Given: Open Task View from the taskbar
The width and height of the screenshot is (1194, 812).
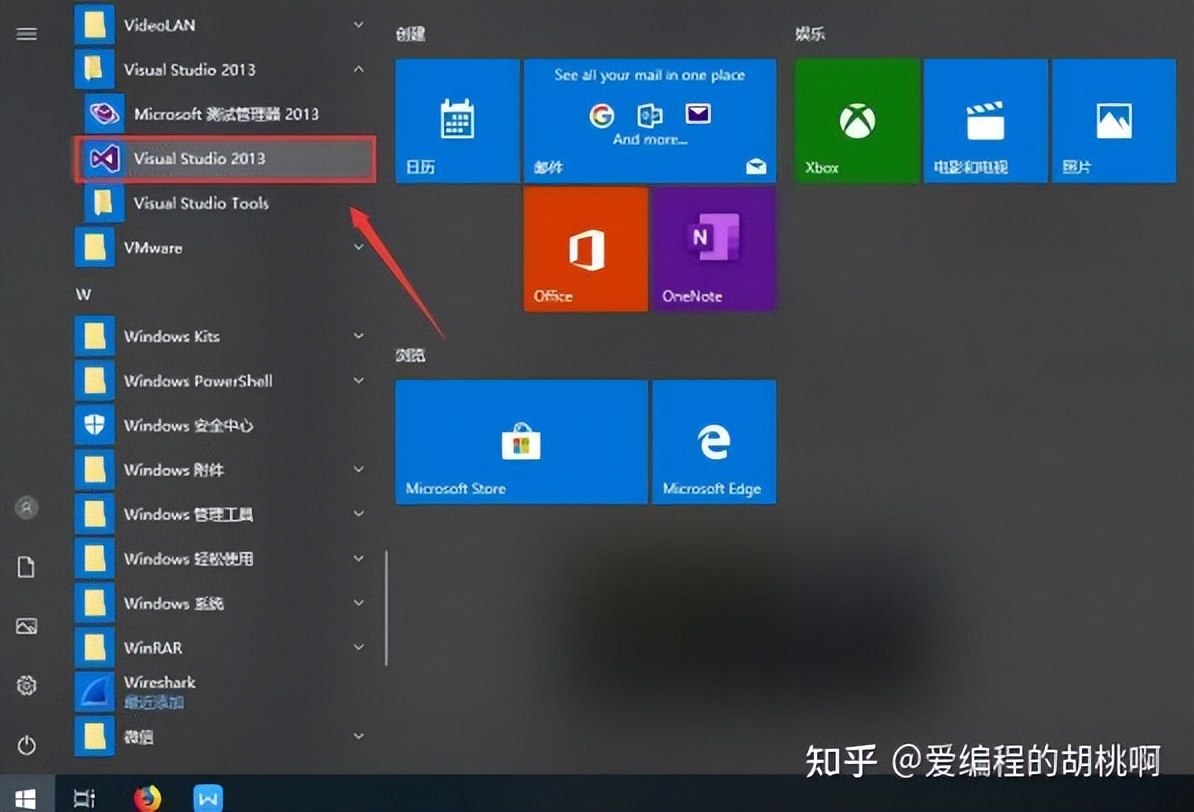Looking at the screenshot, I should pos(84,798).
